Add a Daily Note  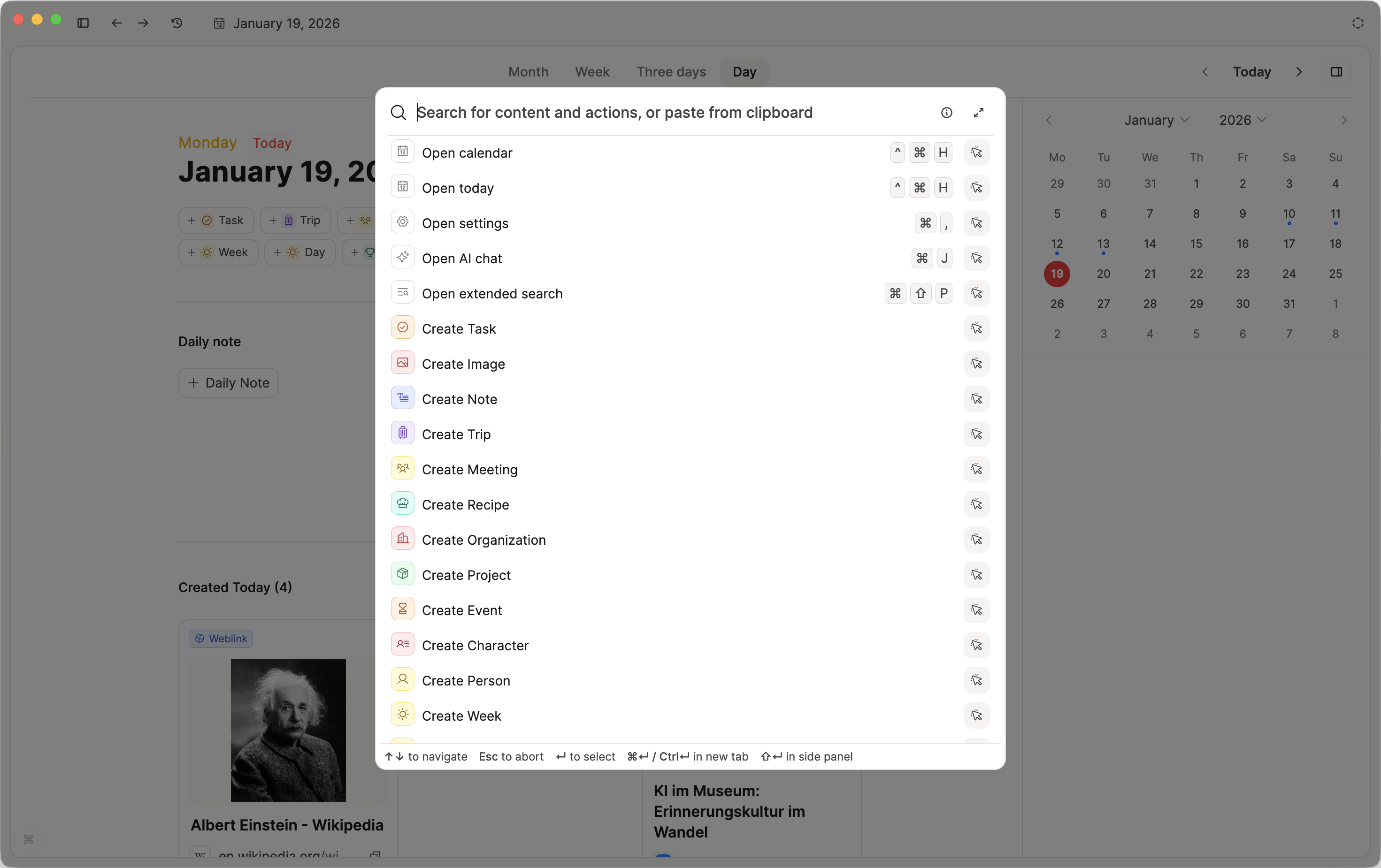[x=228, y=383]
